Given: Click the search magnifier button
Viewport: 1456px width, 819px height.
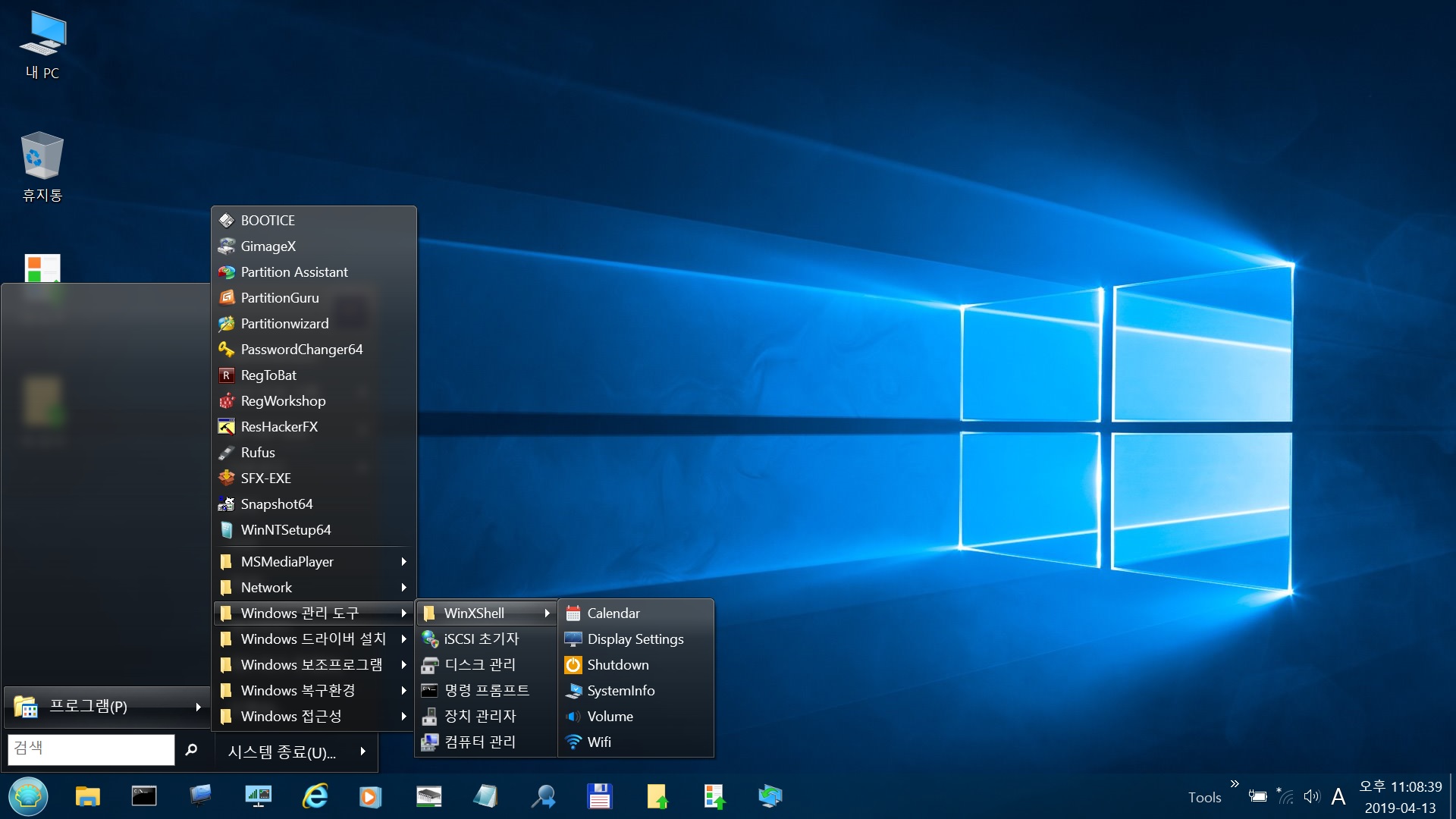Looking at the screenshot, I should point(191,749).
